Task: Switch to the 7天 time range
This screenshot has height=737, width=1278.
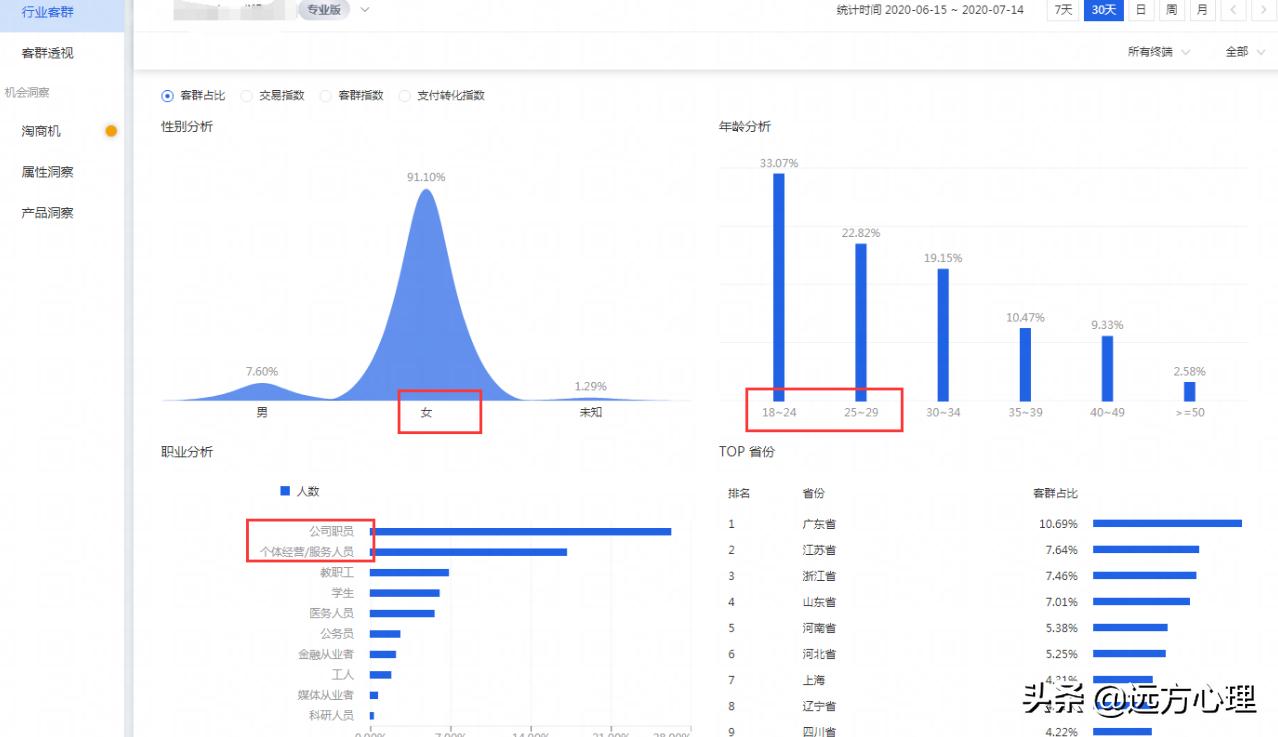Action: [x=1063, y=10]
